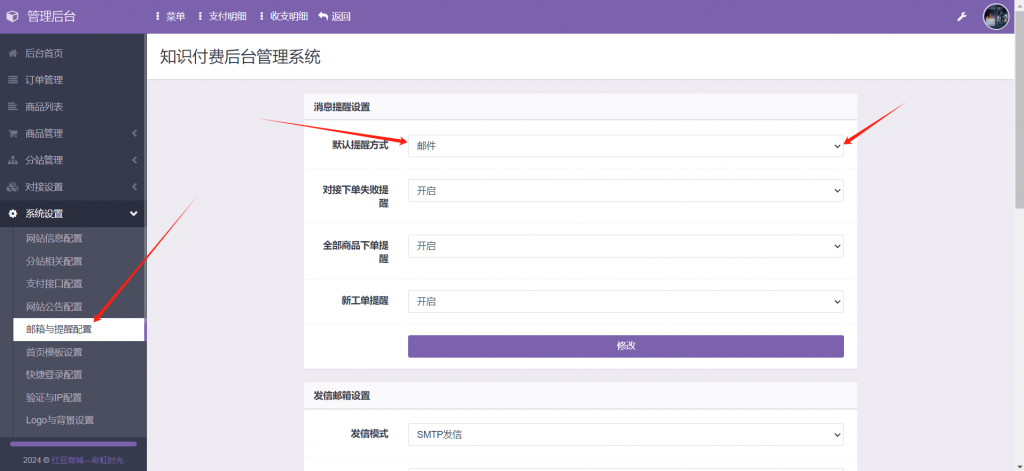Expand 分站管理 sidebar menu
The image size is (1024, 471).
(x=73, y=160)
